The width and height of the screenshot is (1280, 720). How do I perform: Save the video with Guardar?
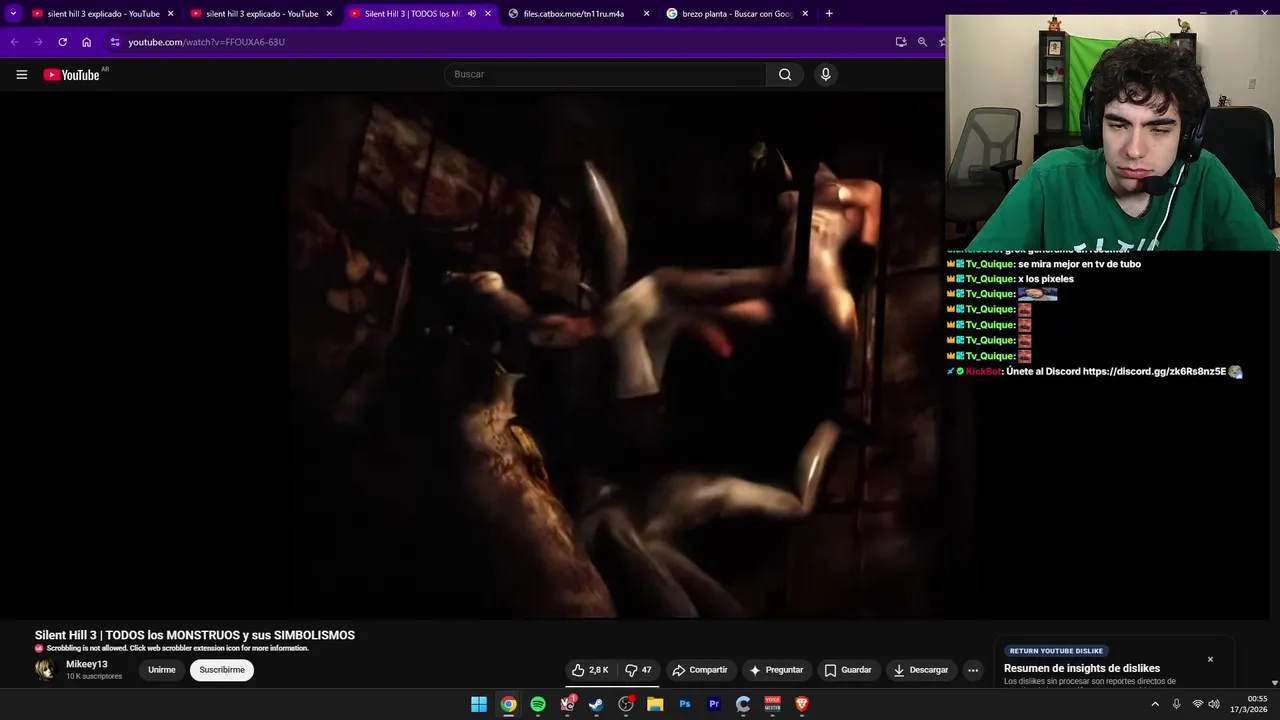847,670
